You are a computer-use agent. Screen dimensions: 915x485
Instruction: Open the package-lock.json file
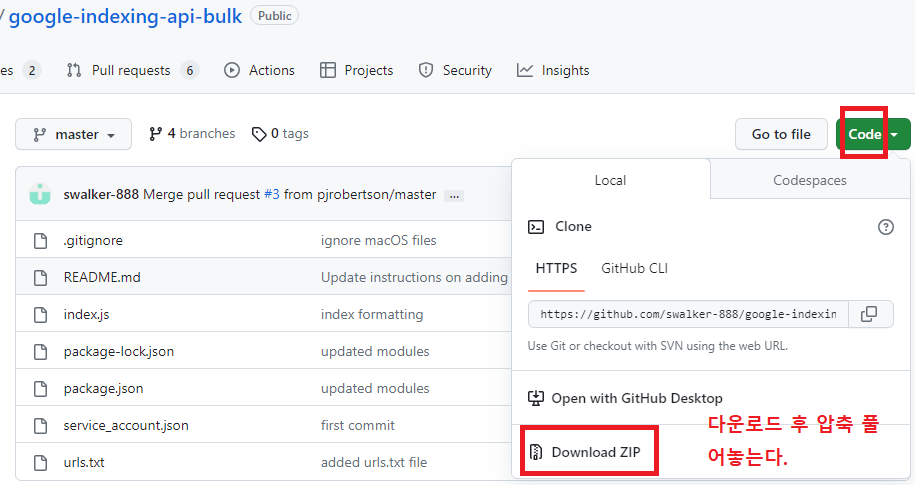click(118, 351)
